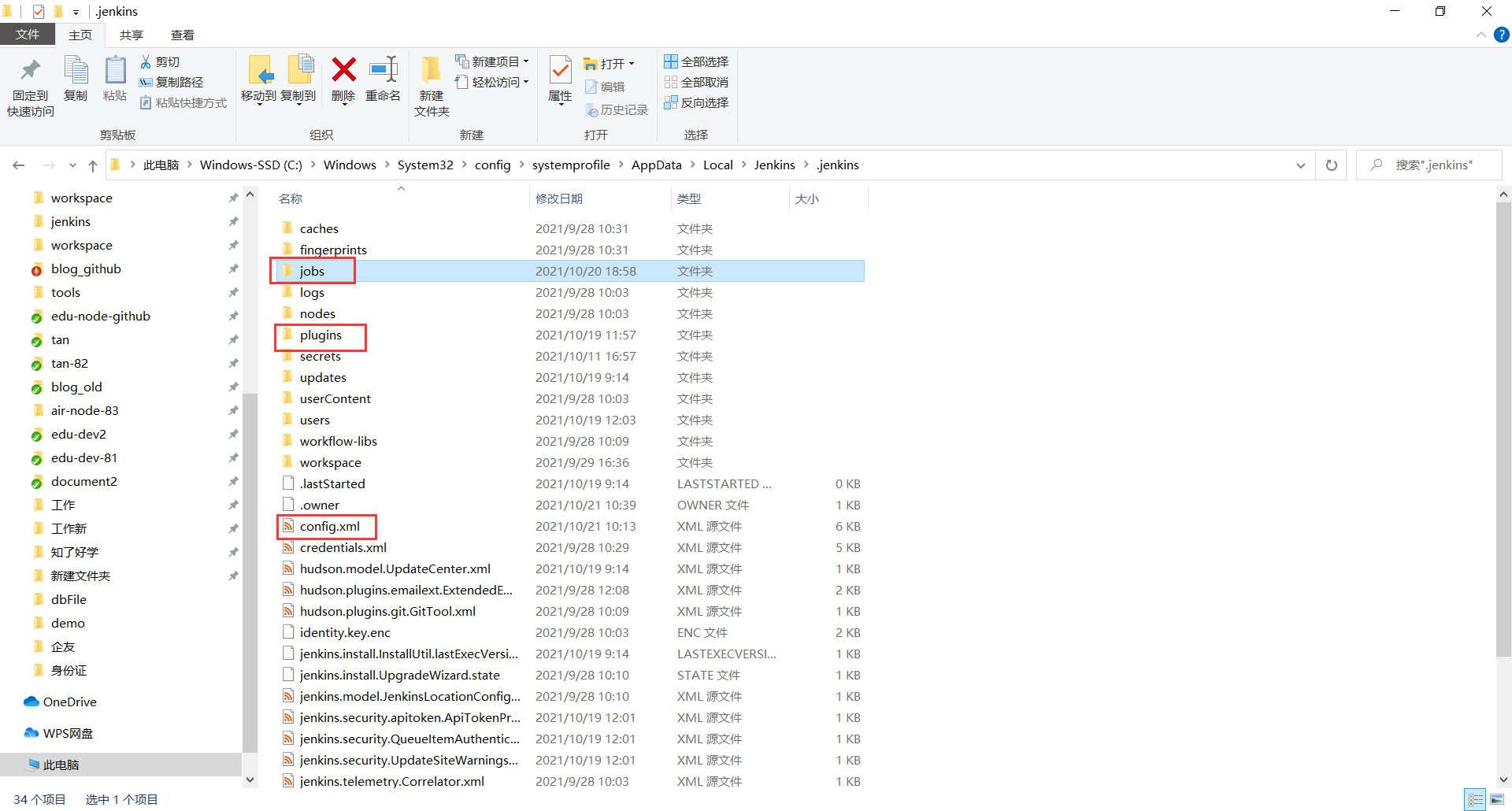
Task: Sort by Type (类型) column header
Action: (729, 198)
